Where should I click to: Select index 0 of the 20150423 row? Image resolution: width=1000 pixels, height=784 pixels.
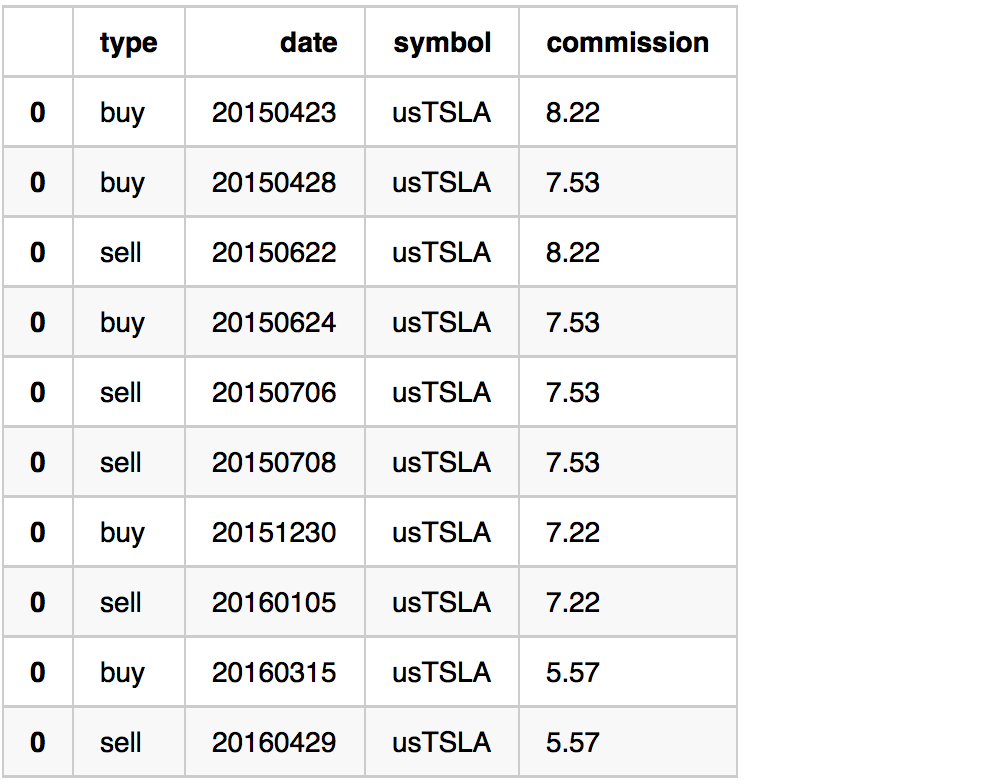coord(38,113)
